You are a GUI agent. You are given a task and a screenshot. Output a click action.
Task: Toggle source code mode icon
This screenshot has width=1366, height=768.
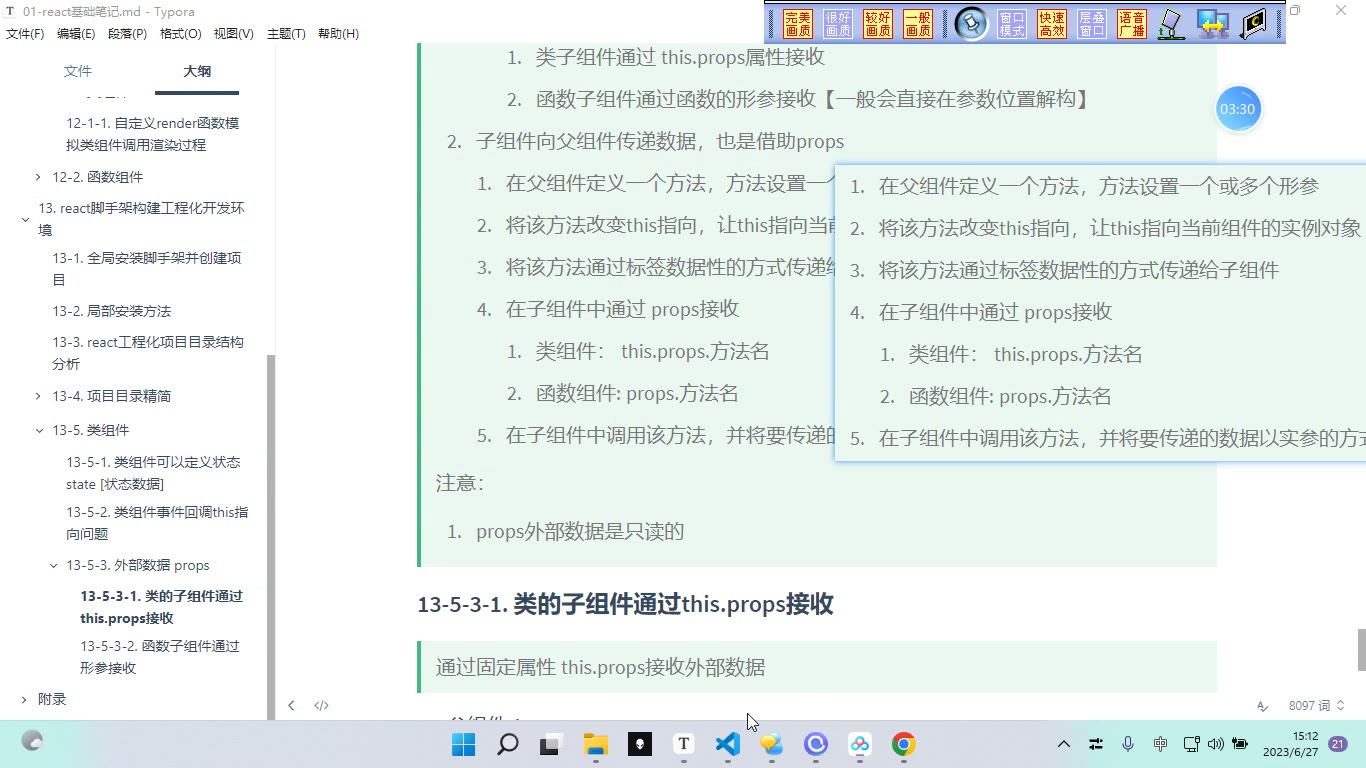[321, 705]
